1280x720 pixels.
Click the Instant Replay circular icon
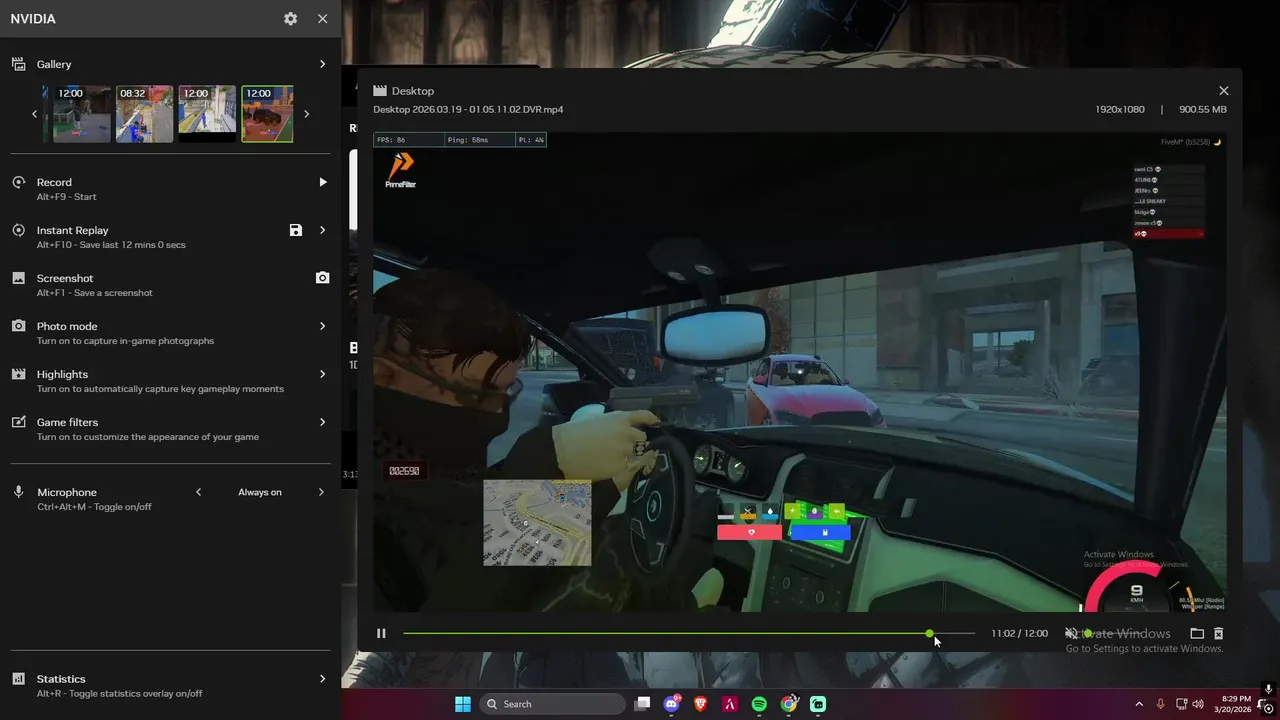coord(18,230)
